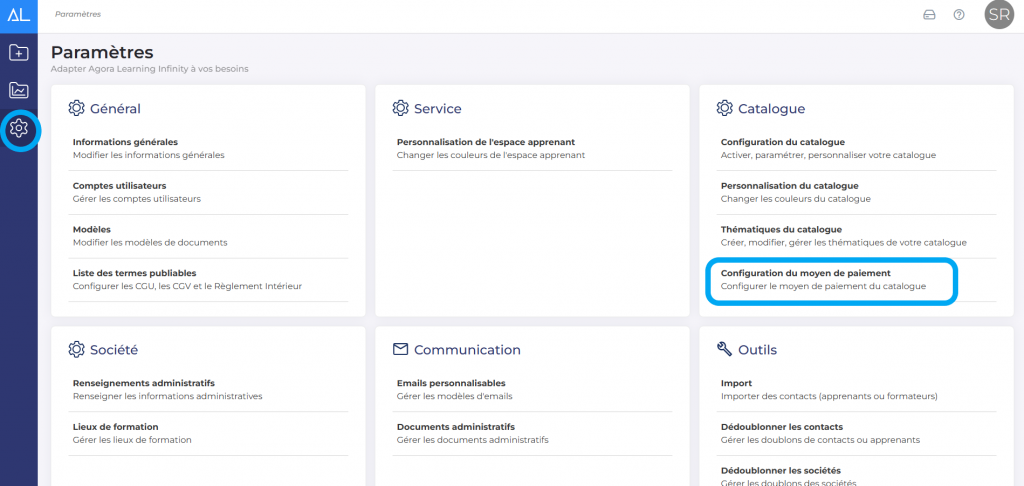
Task: Click the Paramètres breadcrumb in header
Action: click(x=78, y=15)
